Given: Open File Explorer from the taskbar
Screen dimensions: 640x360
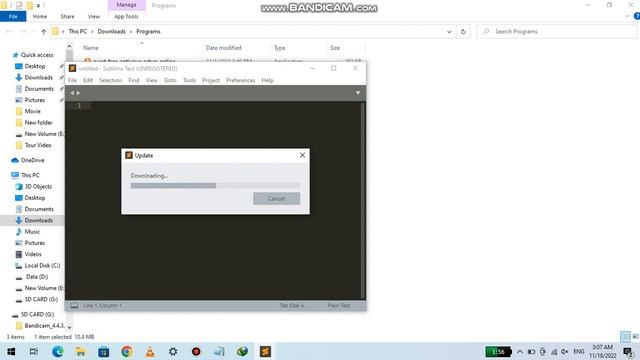Looking at the screenshot, I should (x=80, y=351).
